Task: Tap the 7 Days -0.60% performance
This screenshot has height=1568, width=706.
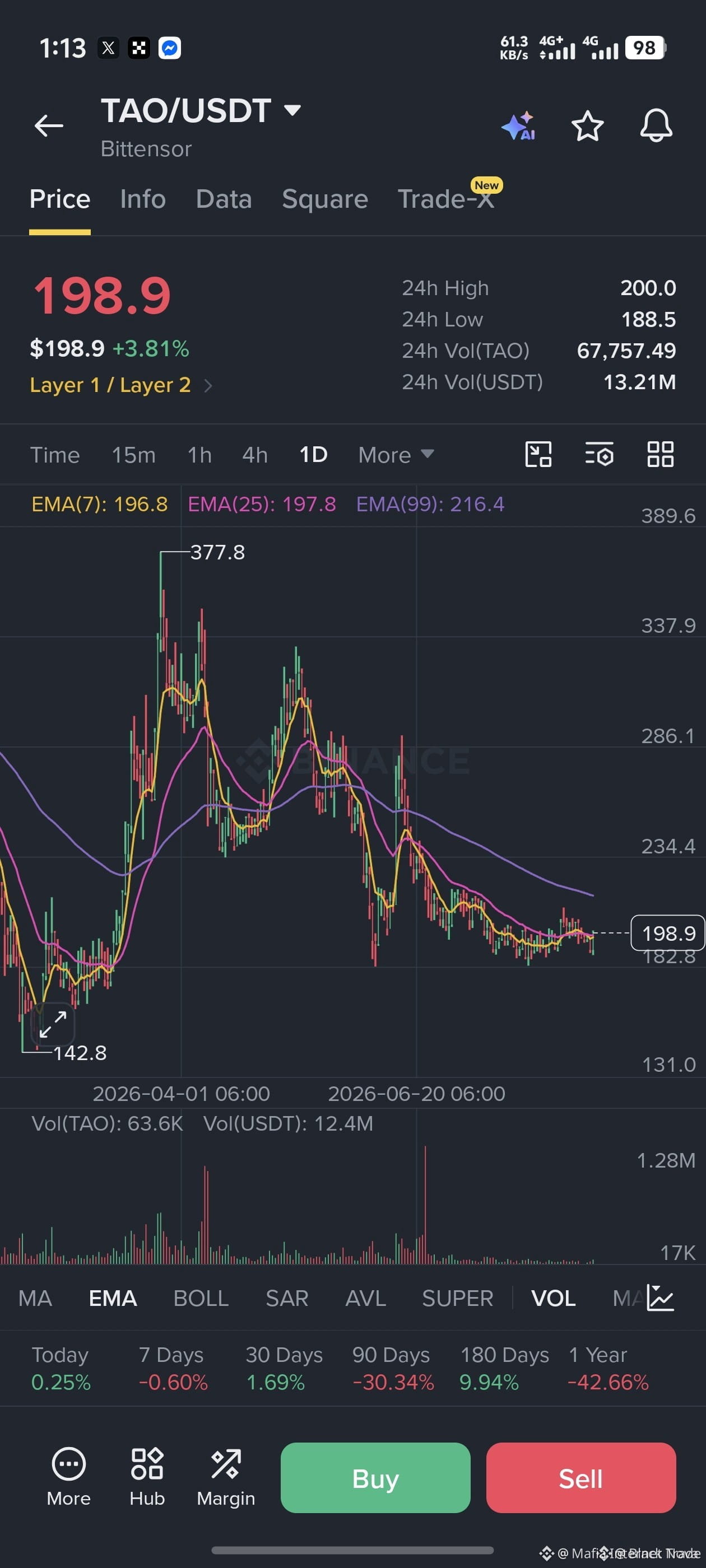Action: 173,1368
